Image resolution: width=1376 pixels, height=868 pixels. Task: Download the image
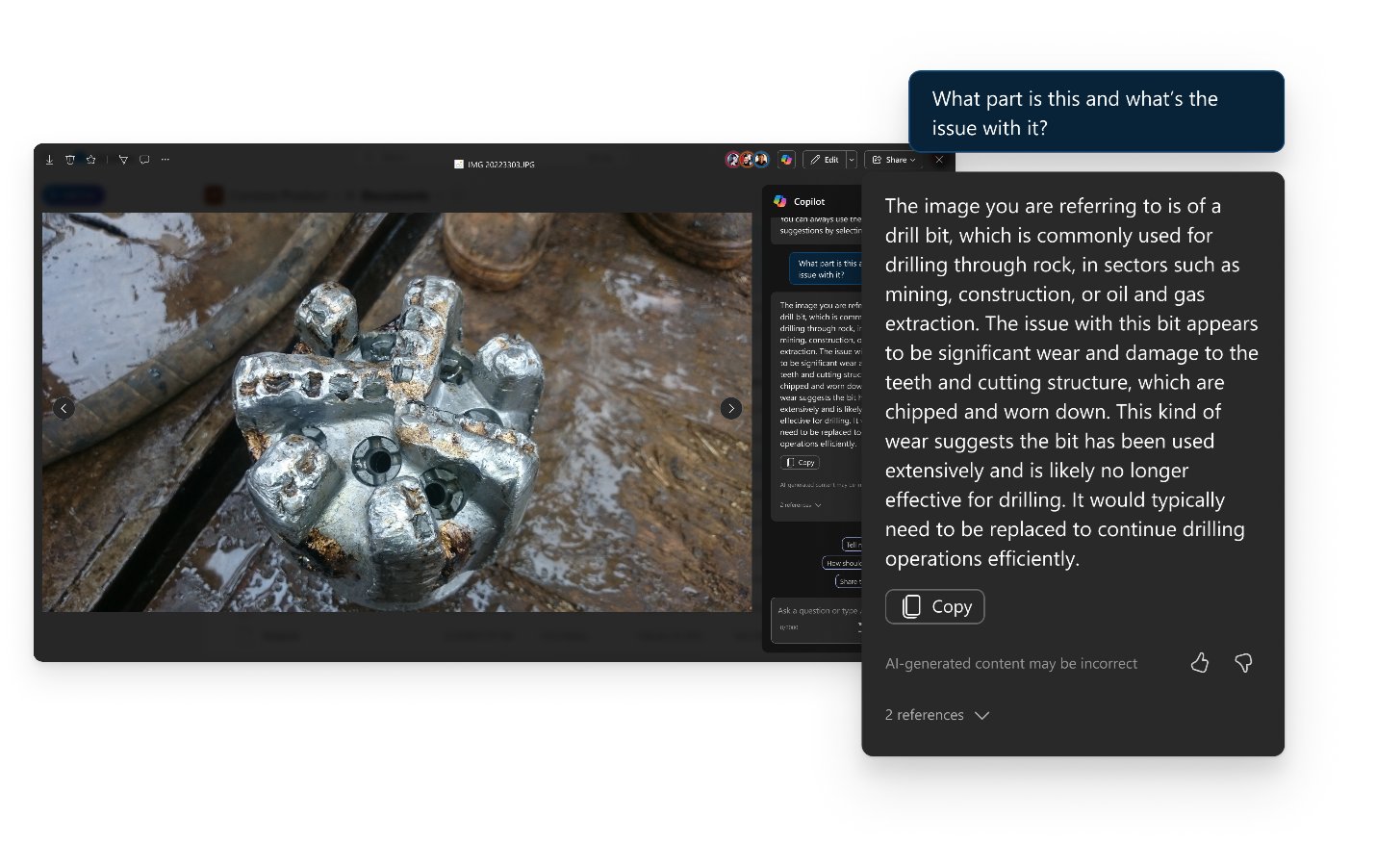pos(50,159)
